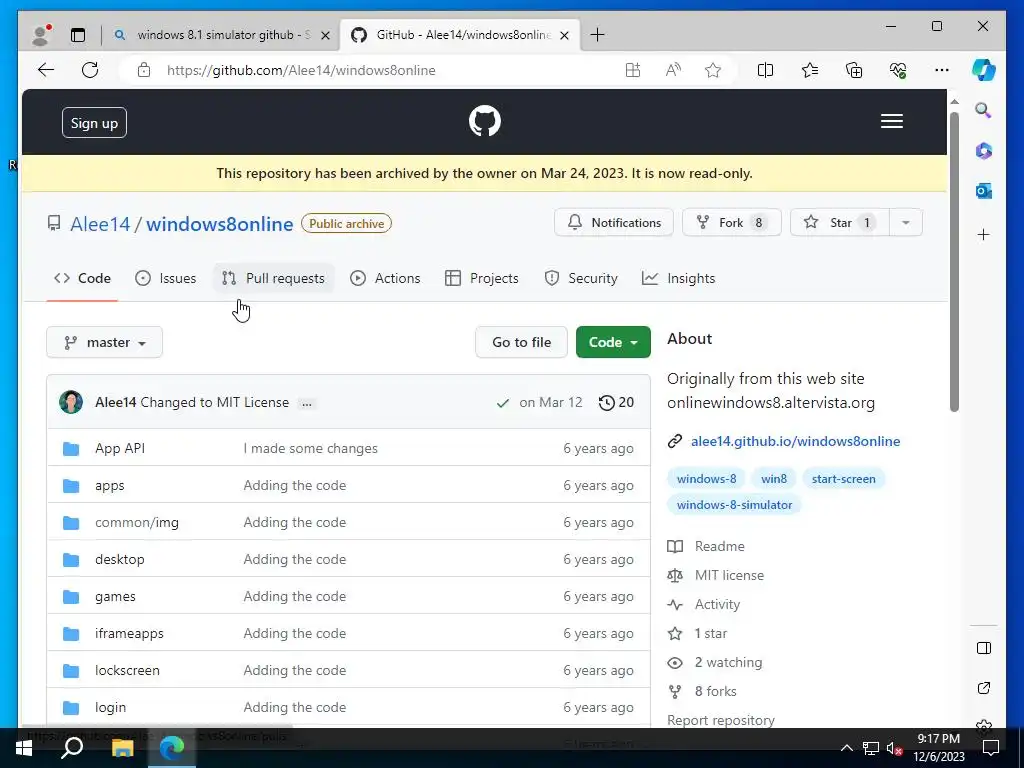Refresh the current page
1024x768 pixels.
(90, 70)
